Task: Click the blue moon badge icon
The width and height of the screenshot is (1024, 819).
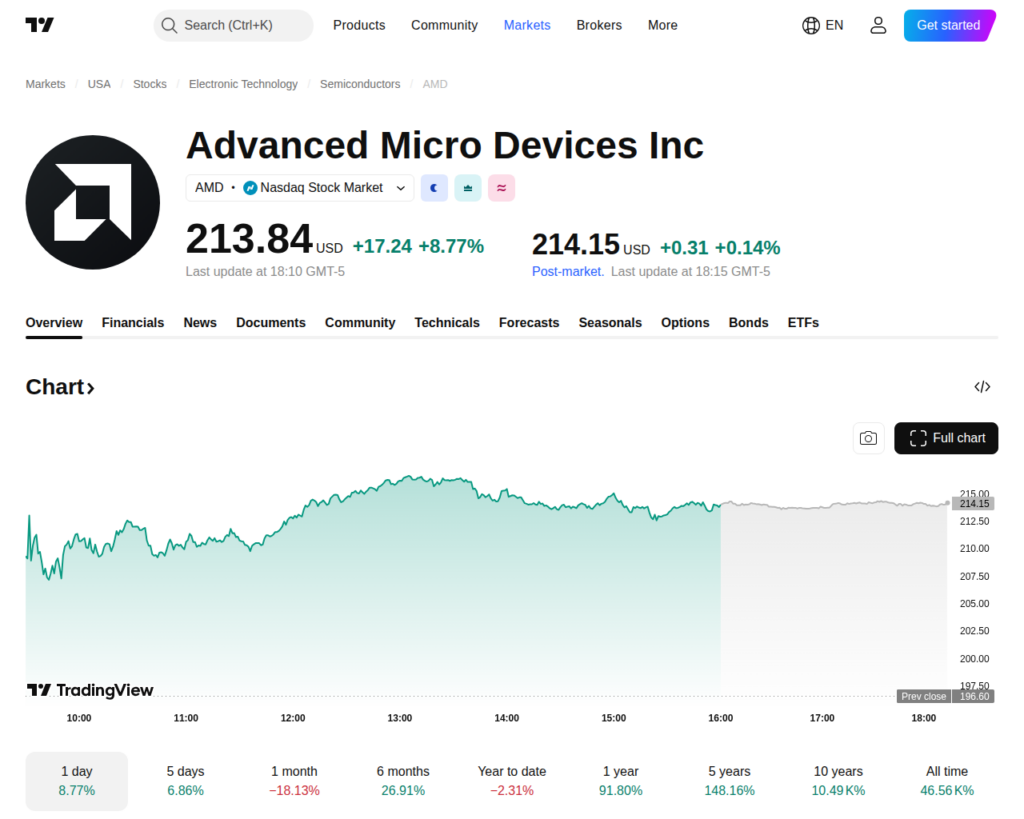Action: click(434, 187)
